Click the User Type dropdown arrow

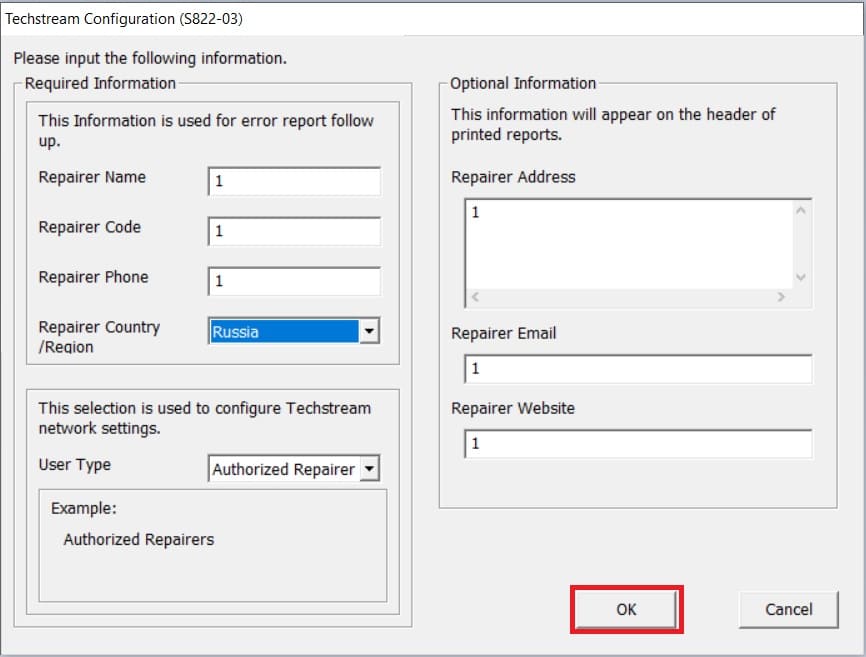(369, 469)
